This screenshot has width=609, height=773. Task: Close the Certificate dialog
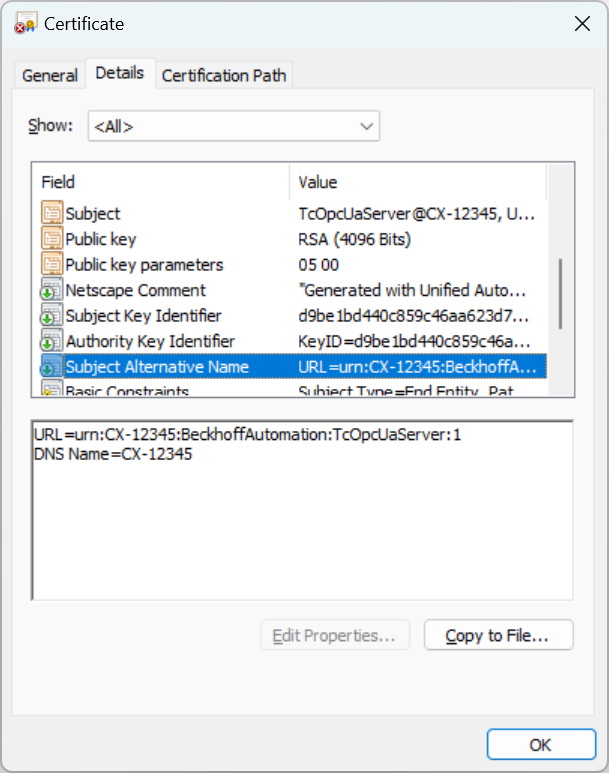tap(582, 23)
